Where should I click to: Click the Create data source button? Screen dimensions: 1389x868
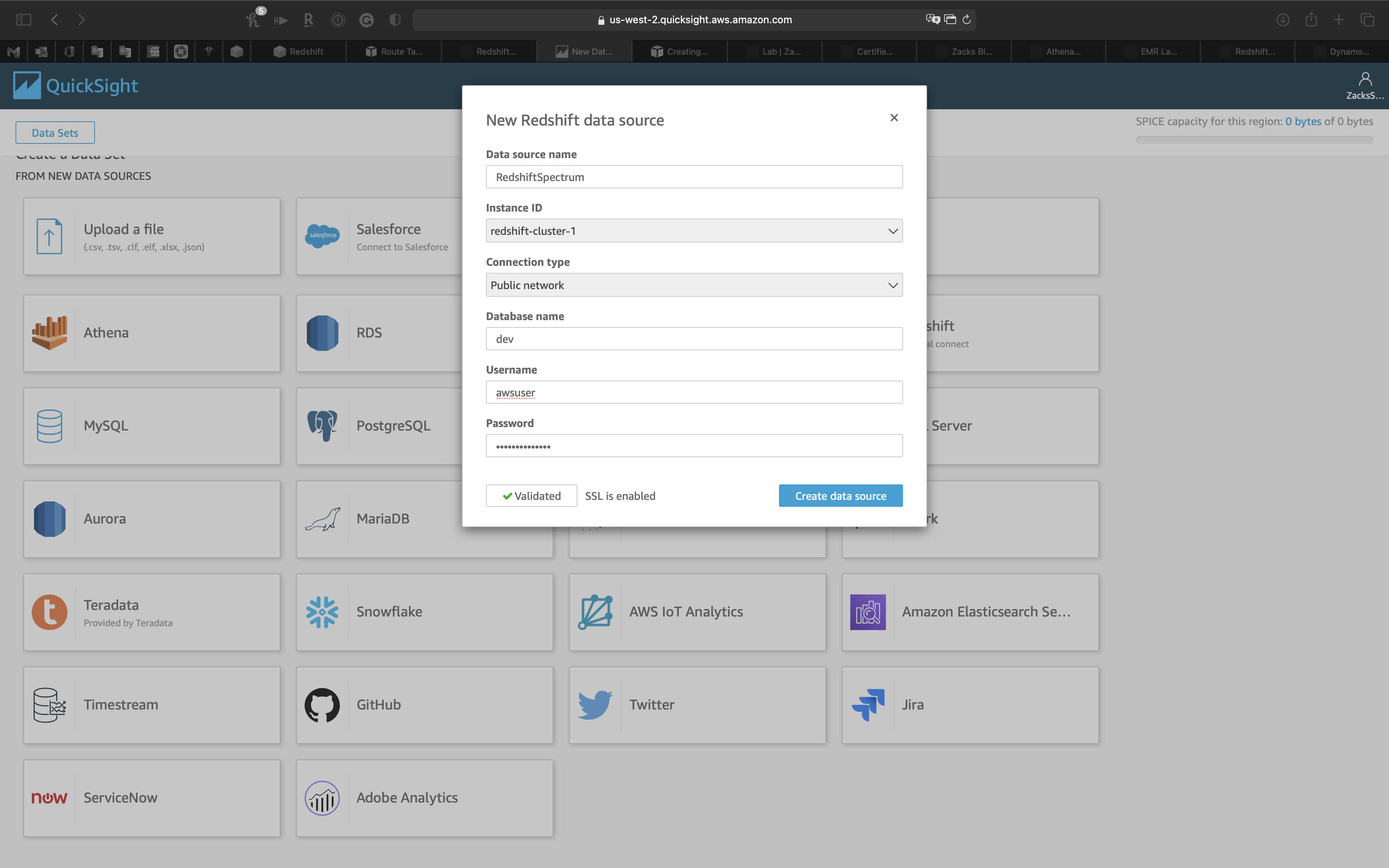point(840,496)
